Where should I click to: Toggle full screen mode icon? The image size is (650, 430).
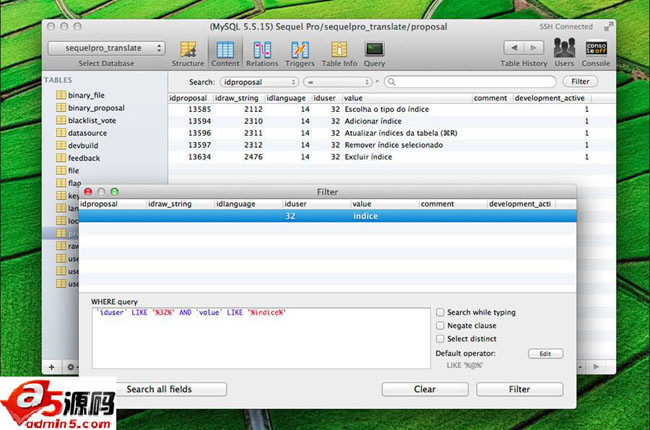pyautogui.click(x=608, y=27)
